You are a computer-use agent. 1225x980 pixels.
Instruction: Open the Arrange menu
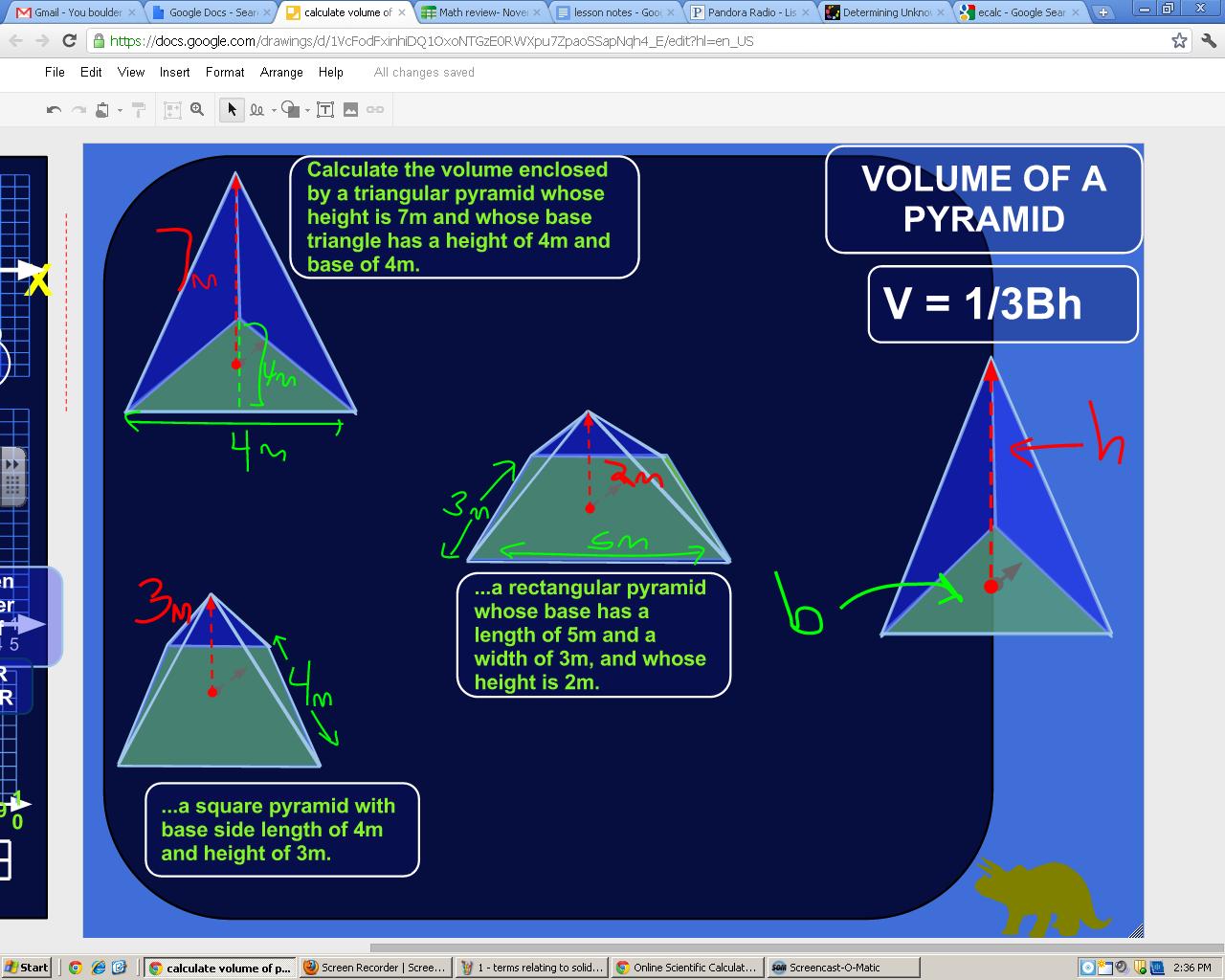coord(280,72)
